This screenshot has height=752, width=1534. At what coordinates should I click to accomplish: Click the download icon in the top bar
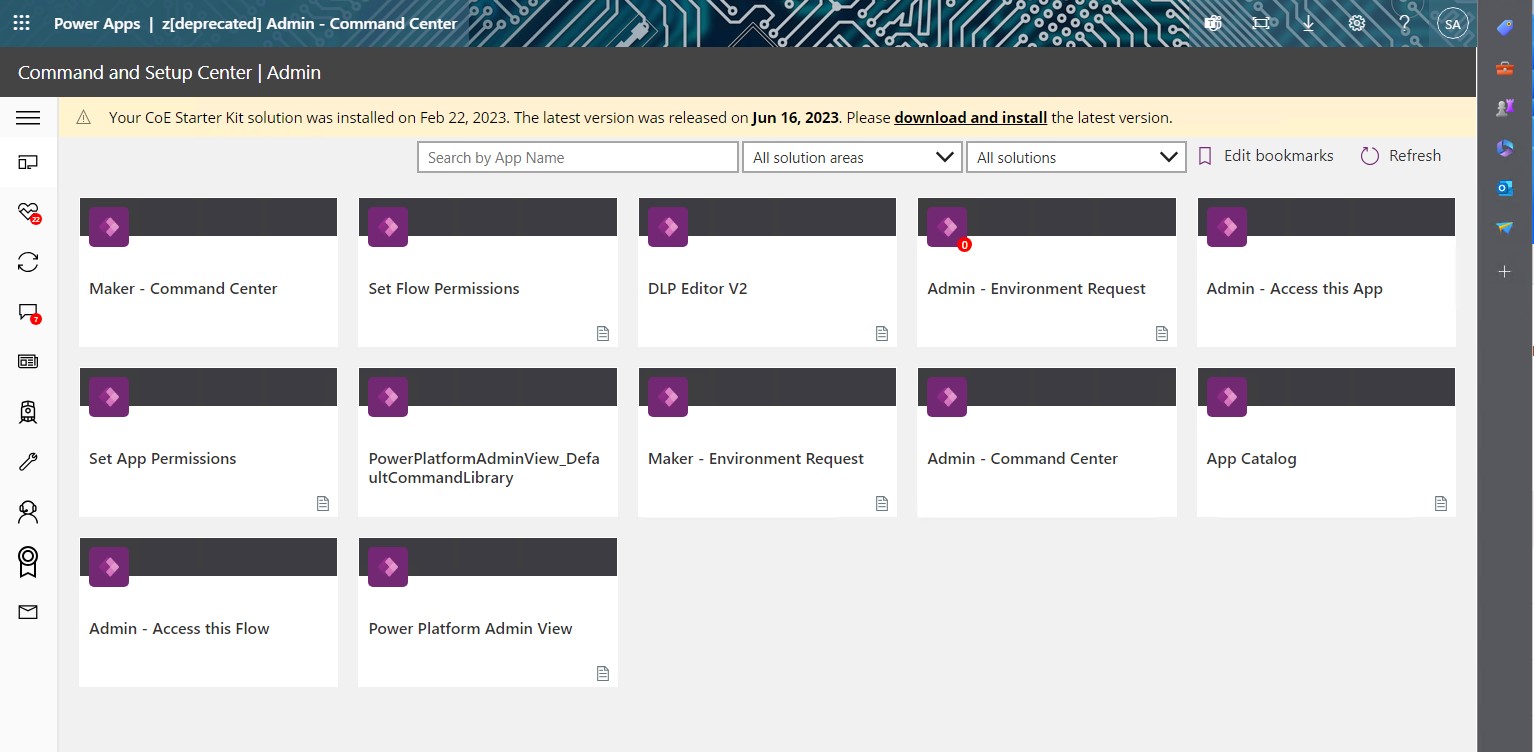click(1308, 23)
